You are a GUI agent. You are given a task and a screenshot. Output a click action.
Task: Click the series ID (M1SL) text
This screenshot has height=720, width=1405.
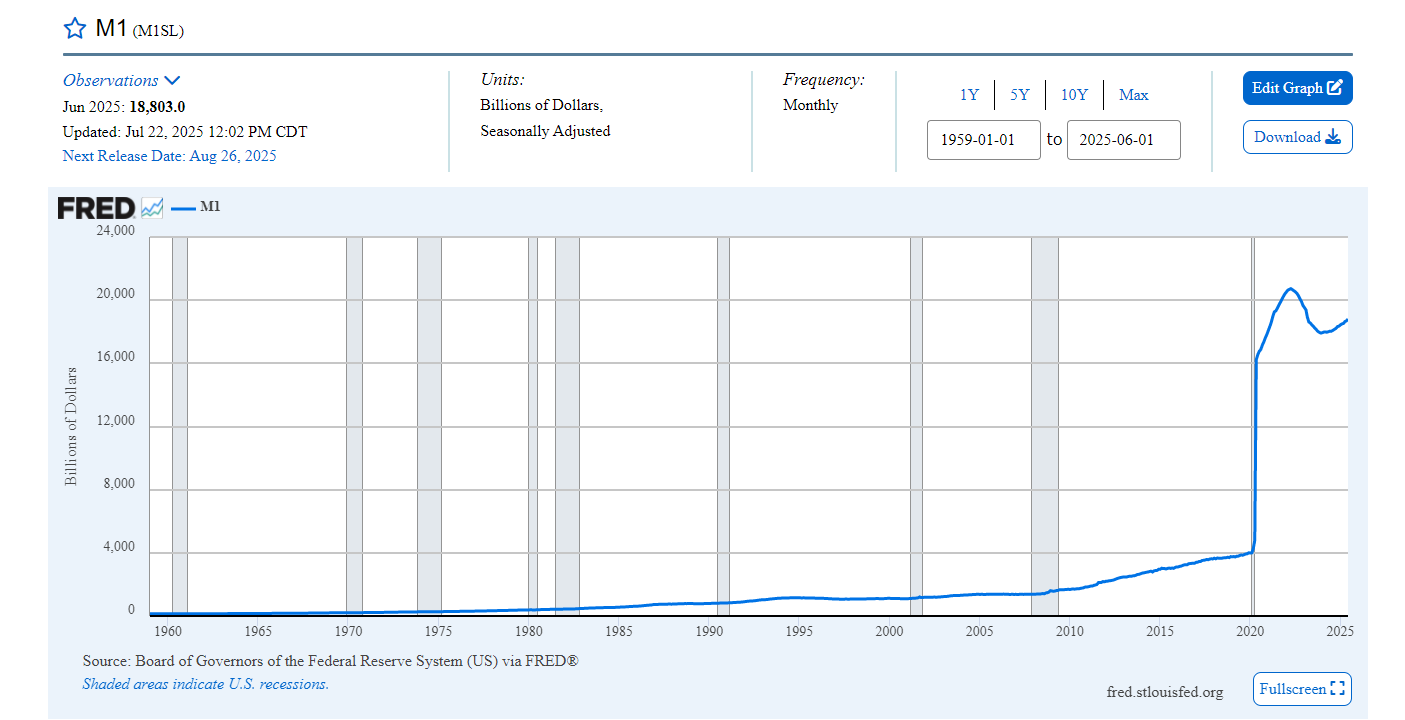[158, 31]
